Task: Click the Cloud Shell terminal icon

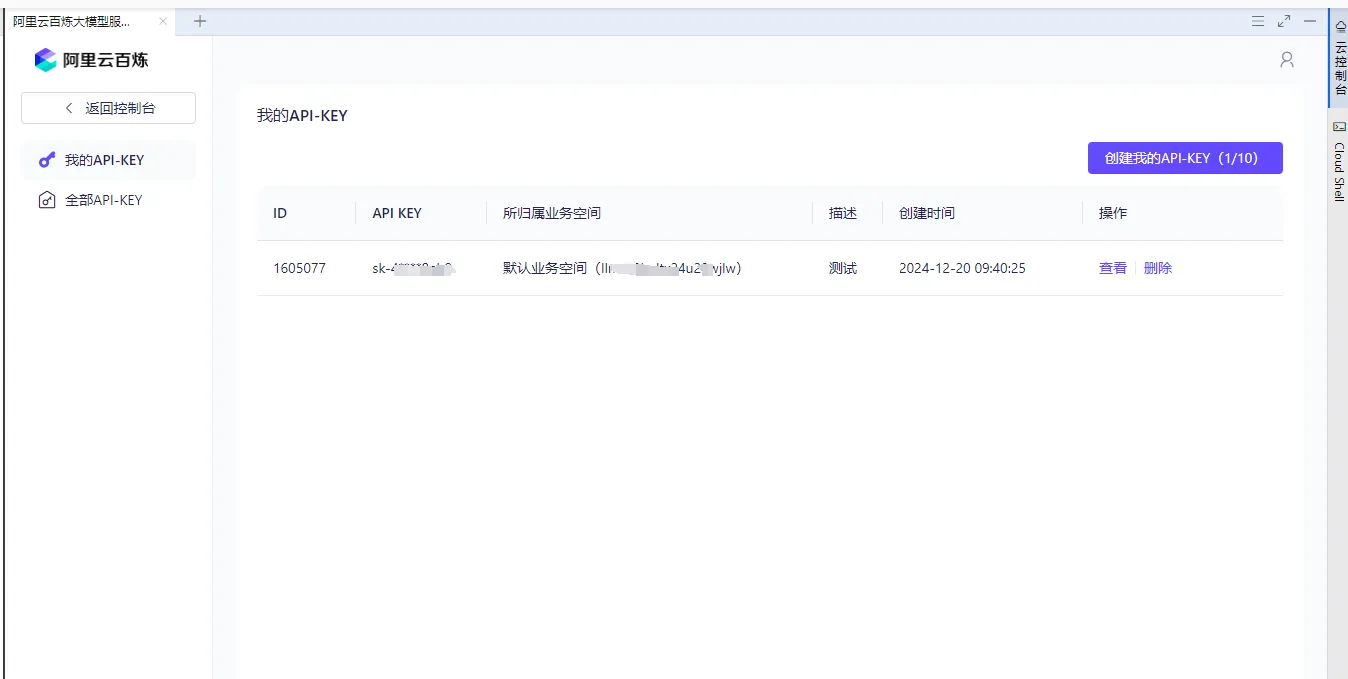Action: 1339,126
